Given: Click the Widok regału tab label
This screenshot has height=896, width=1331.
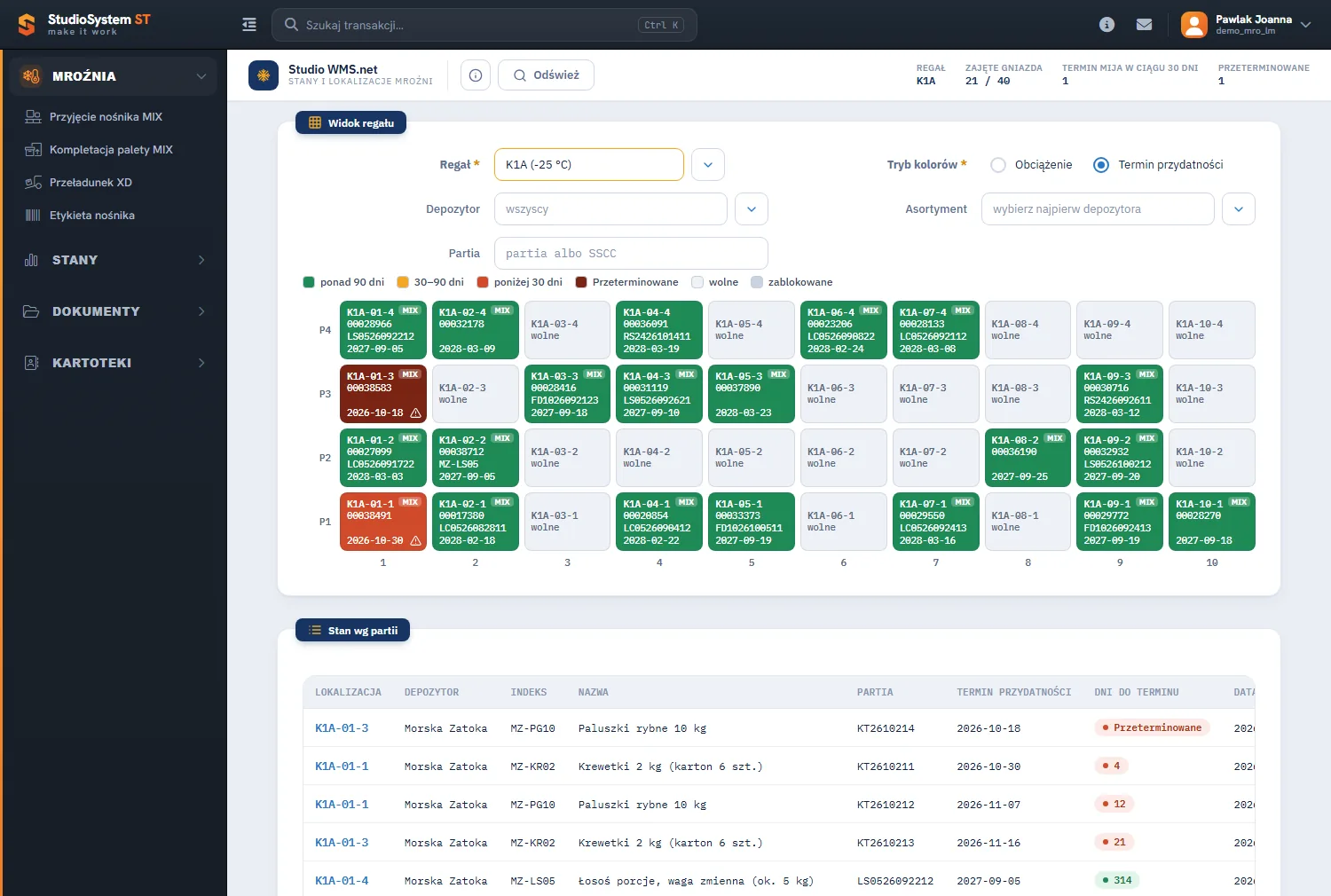Looking at the screenshot, I should tap(351, 123).
